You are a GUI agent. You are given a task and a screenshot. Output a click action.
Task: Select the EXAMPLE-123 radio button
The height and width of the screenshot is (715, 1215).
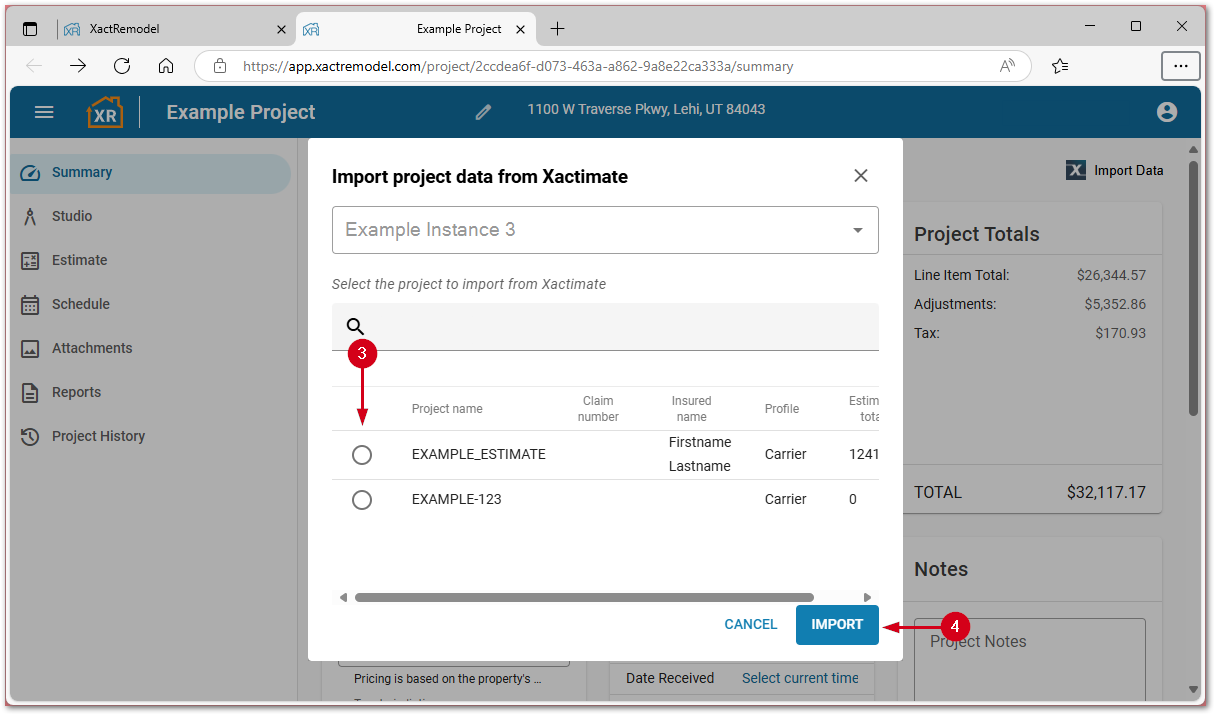pos(362,500)
